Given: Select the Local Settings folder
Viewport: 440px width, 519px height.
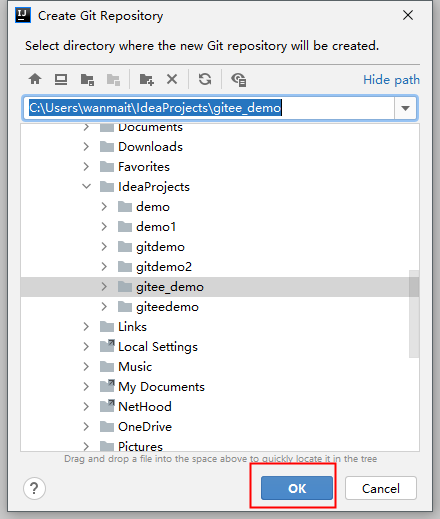Looking at the screenshot, I should pos(158,347).
